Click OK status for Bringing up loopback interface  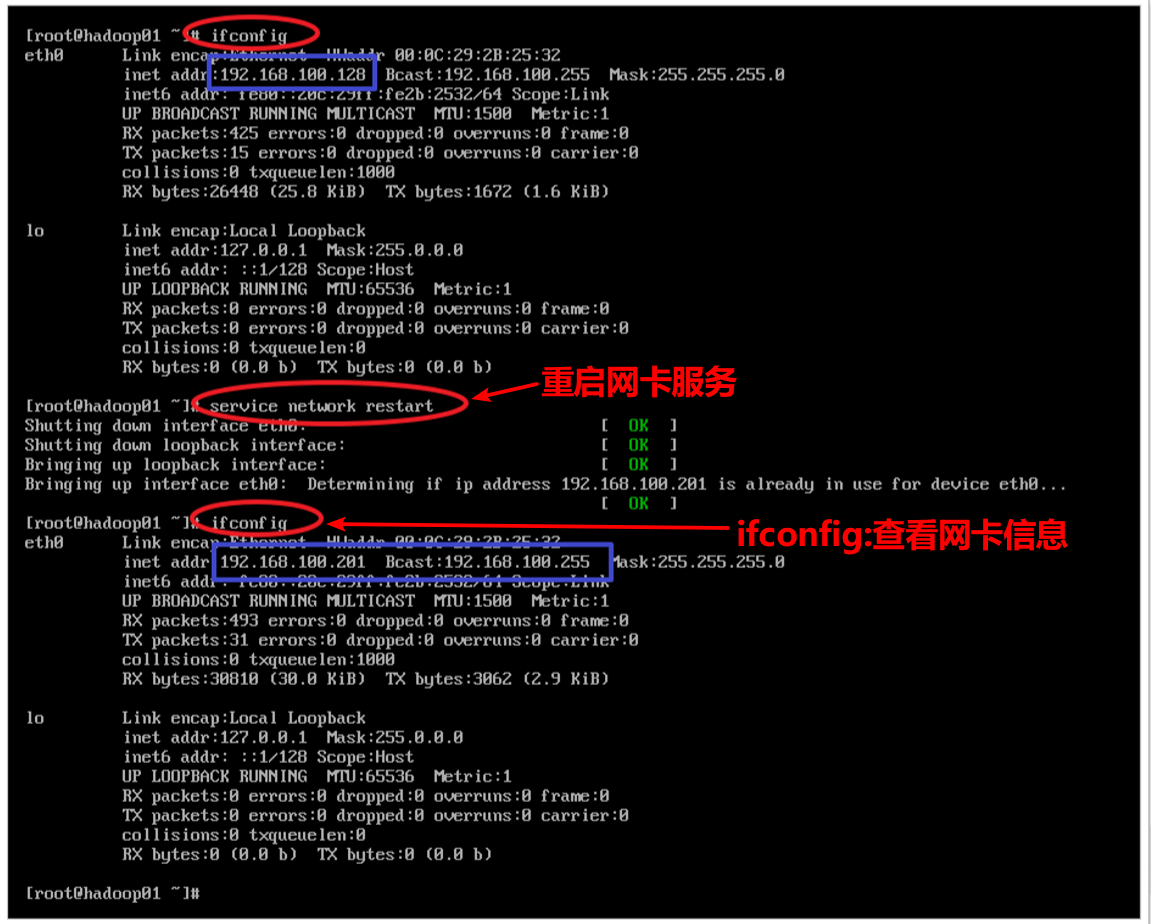click(x=639, y=464)
